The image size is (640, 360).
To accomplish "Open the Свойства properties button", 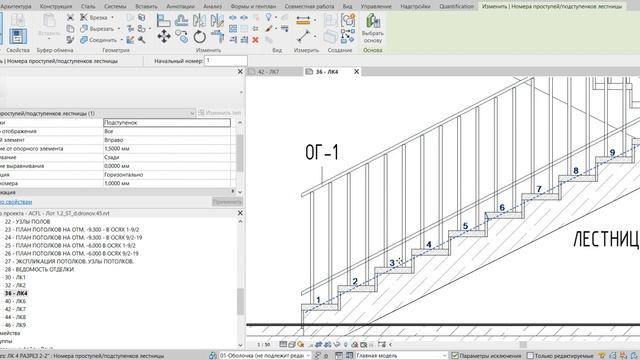I will [x=18, y=37].
